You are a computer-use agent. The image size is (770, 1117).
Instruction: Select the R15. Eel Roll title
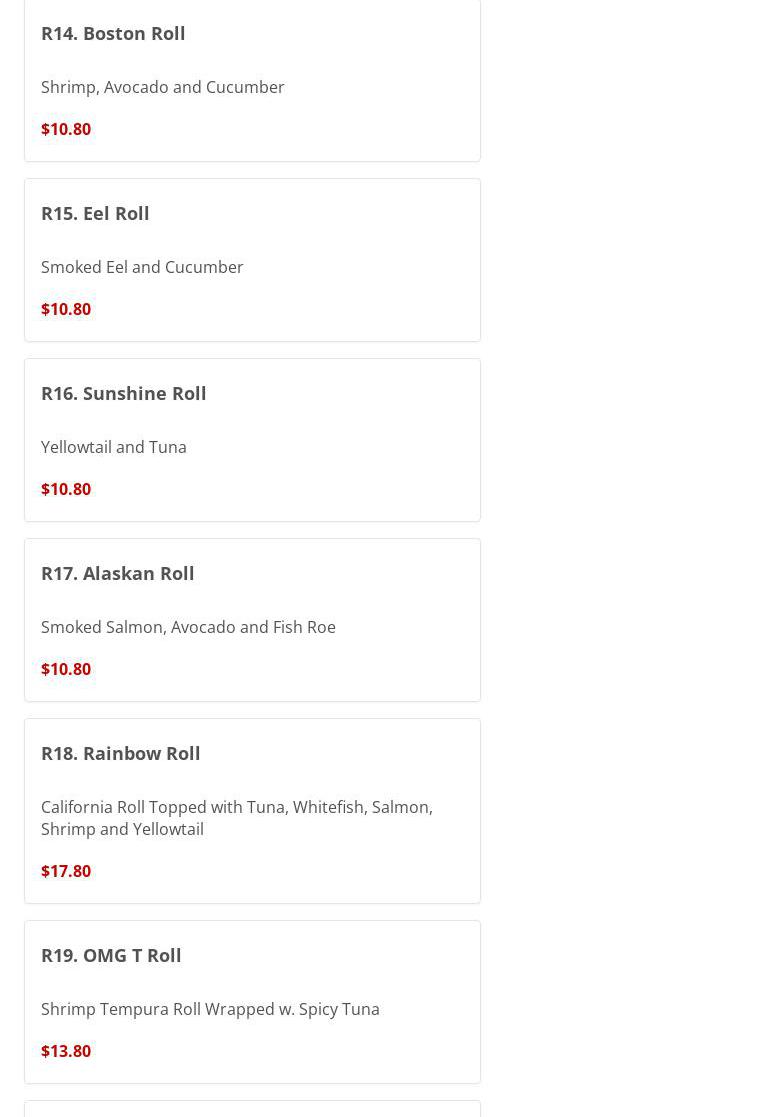95,213
